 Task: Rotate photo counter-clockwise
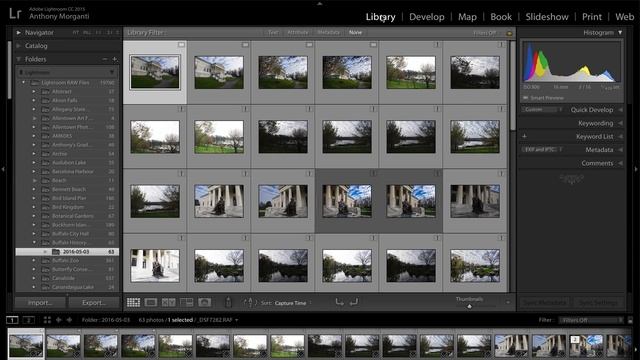tap(340, 302)
